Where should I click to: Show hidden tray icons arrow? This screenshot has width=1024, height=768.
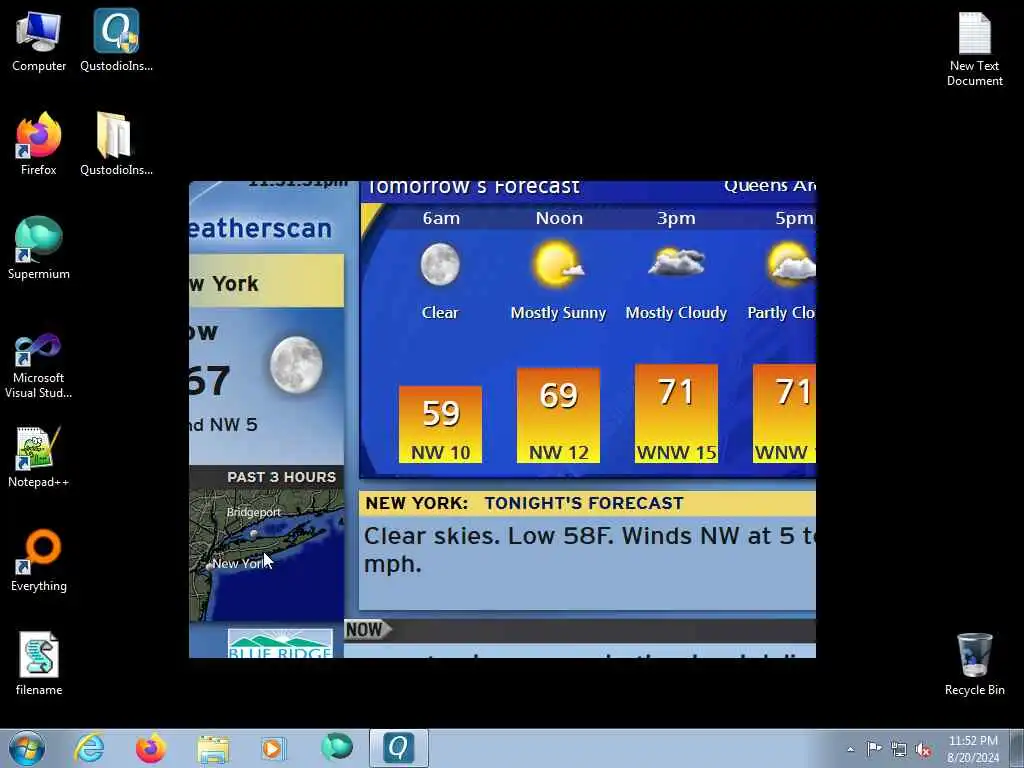tap(850, 749)
